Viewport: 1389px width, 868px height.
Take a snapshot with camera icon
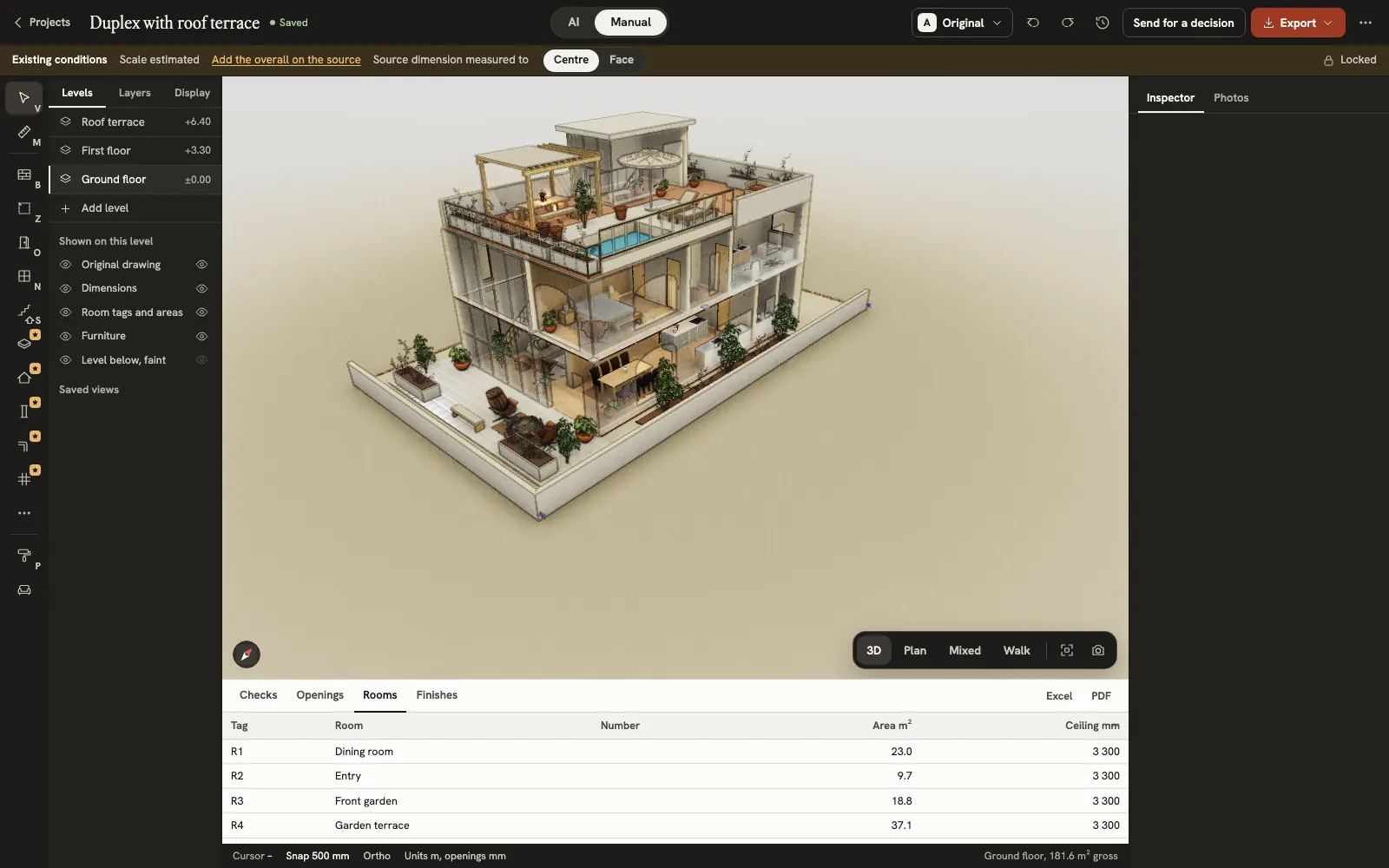coord(1098,650)
